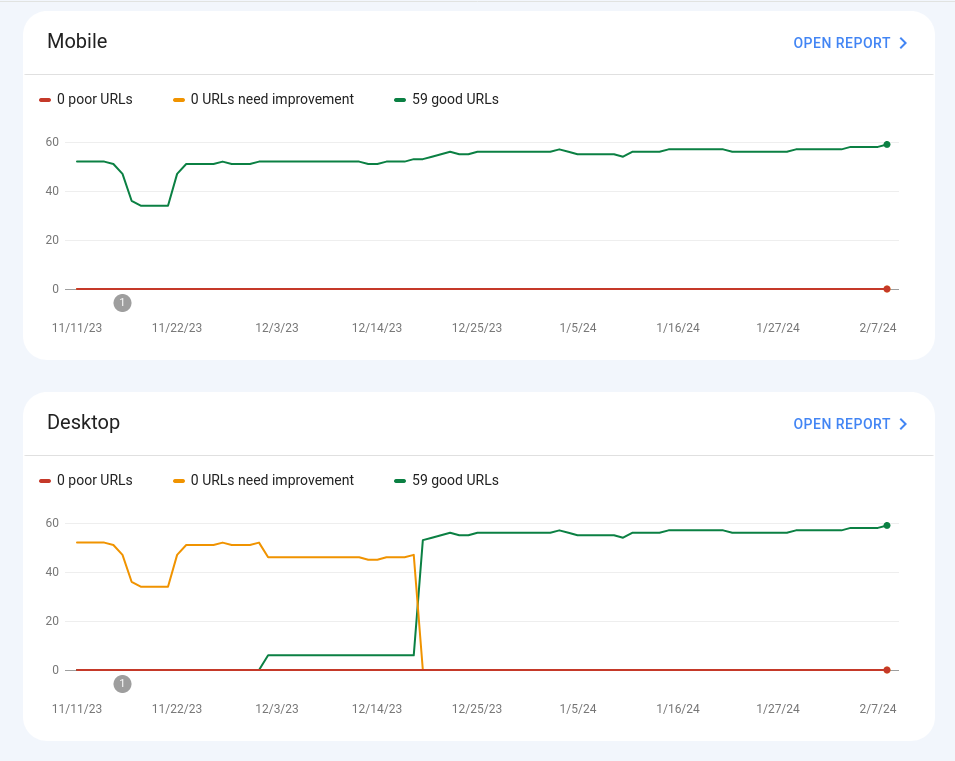Click the Mobile report chevron arrow
The width and height of the screenshot is (955, 761).
(x=903, y=43)
